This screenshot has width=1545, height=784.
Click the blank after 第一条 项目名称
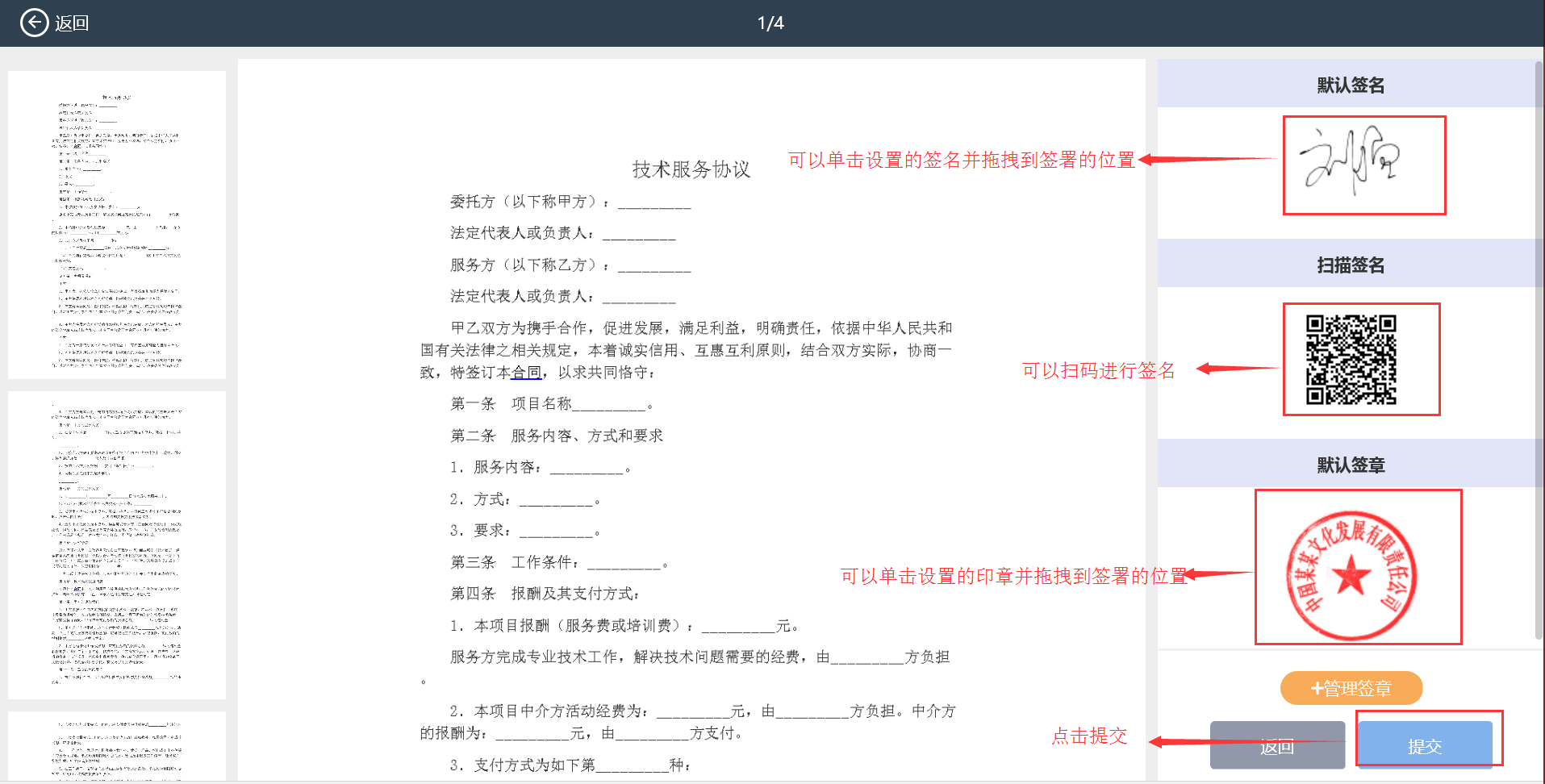pos(608,404)
